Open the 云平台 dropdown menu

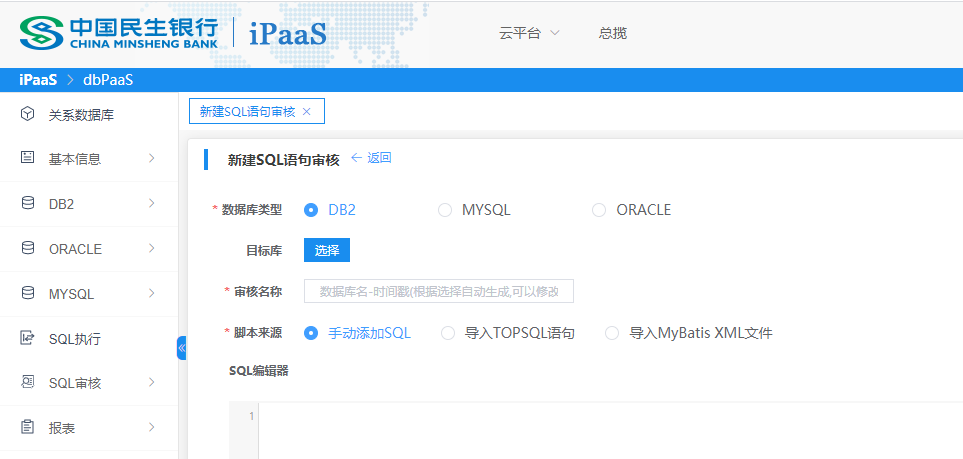pyautogui.click(x=529, y=33)
